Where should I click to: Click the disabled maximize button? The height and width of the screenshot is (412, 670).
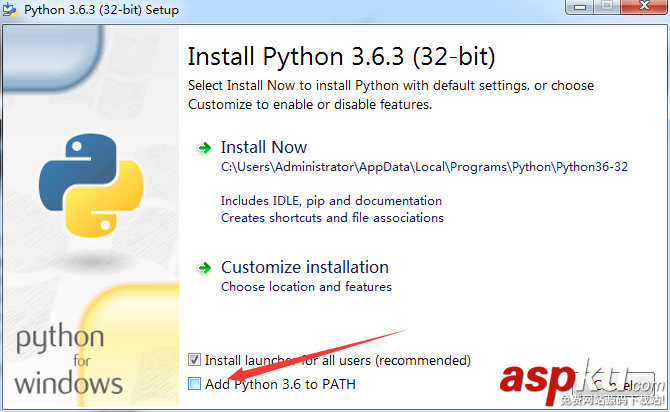pos(608,8)
